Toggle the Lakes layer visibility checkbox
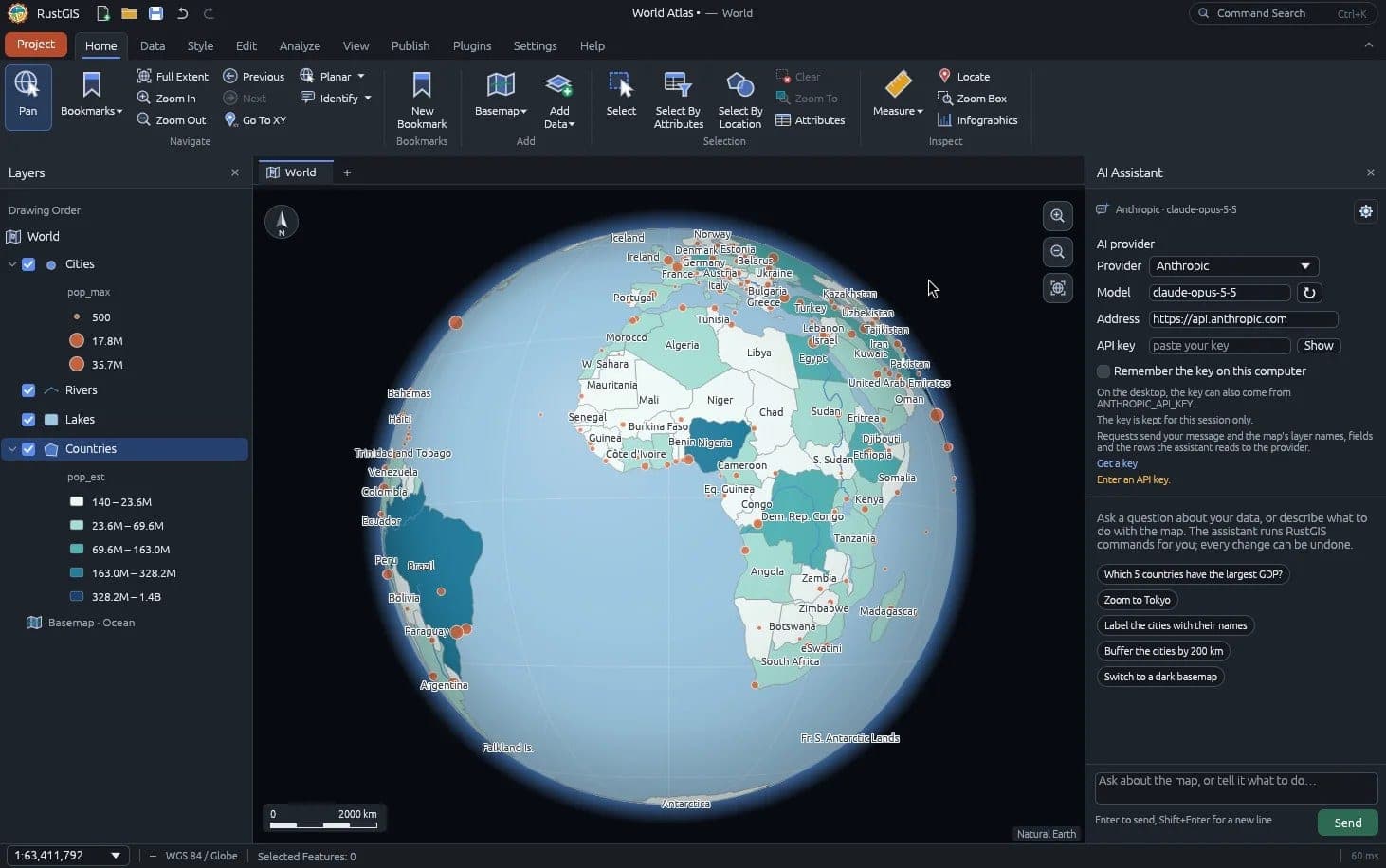The height and width of the screenshot is (868, 1386). (28, 420)
